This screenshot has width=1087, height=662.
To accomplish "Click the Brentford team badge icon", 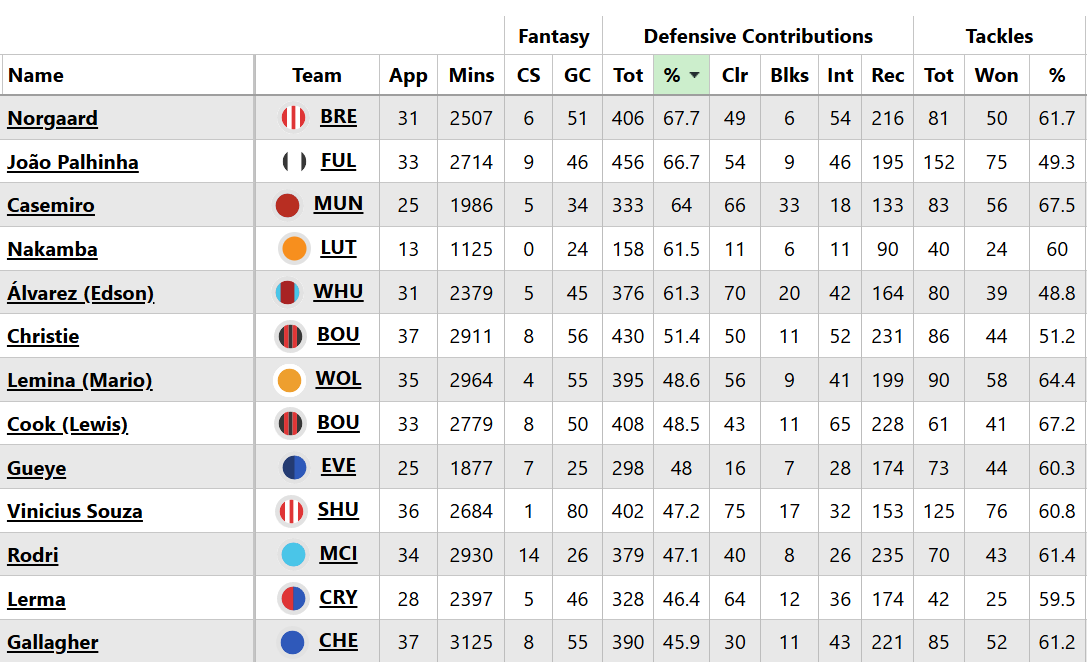I will click(293, 118).
